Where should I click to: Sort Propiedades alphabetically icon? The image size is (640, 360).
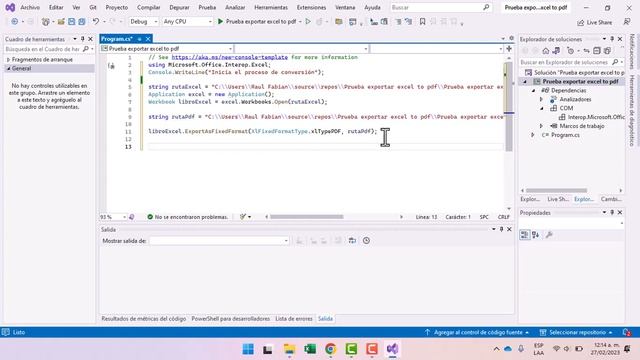click(x=536, y=235)
